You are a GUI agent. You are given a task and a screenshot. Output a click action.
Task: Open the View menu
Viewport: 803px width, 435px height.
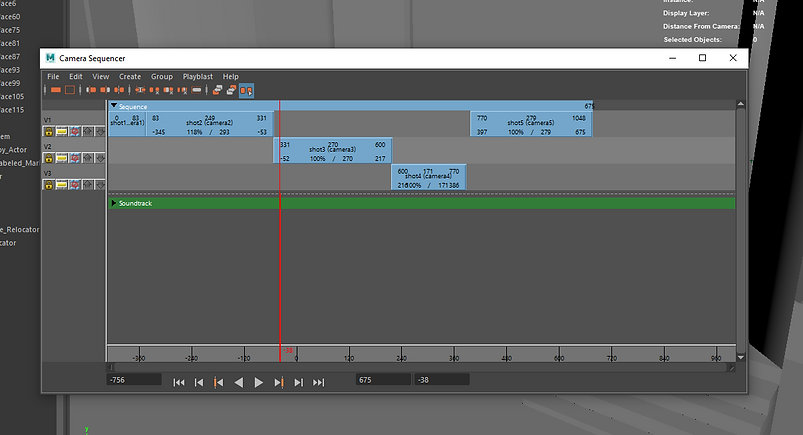pyautogui.click(x=100, y=76)
